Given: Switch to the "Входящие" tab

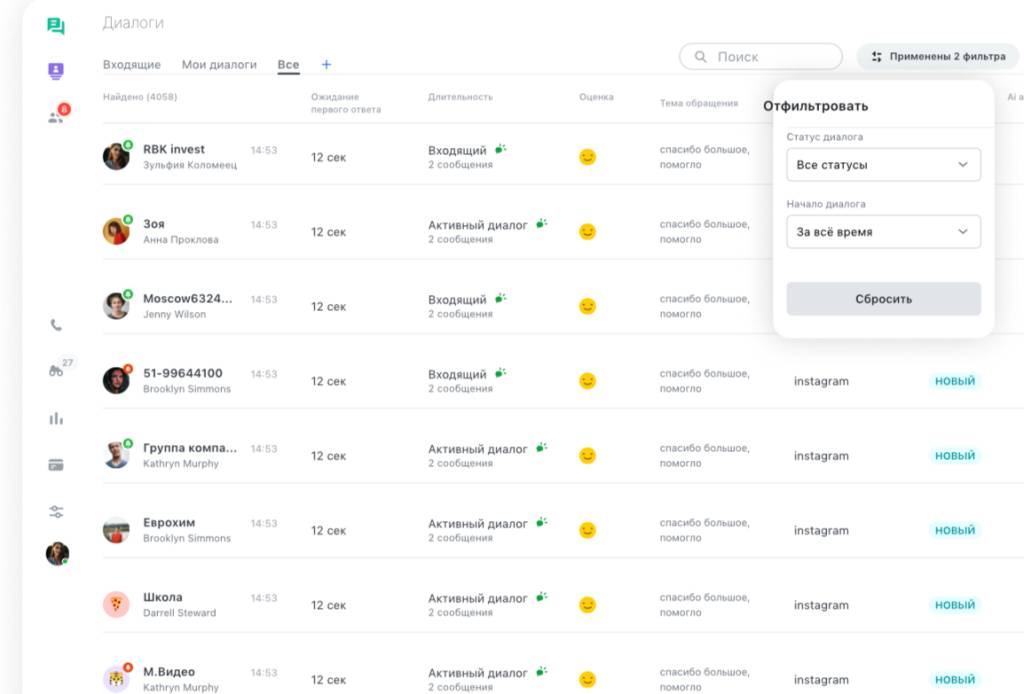Looking at the screenshot, I should coord(131,65).
